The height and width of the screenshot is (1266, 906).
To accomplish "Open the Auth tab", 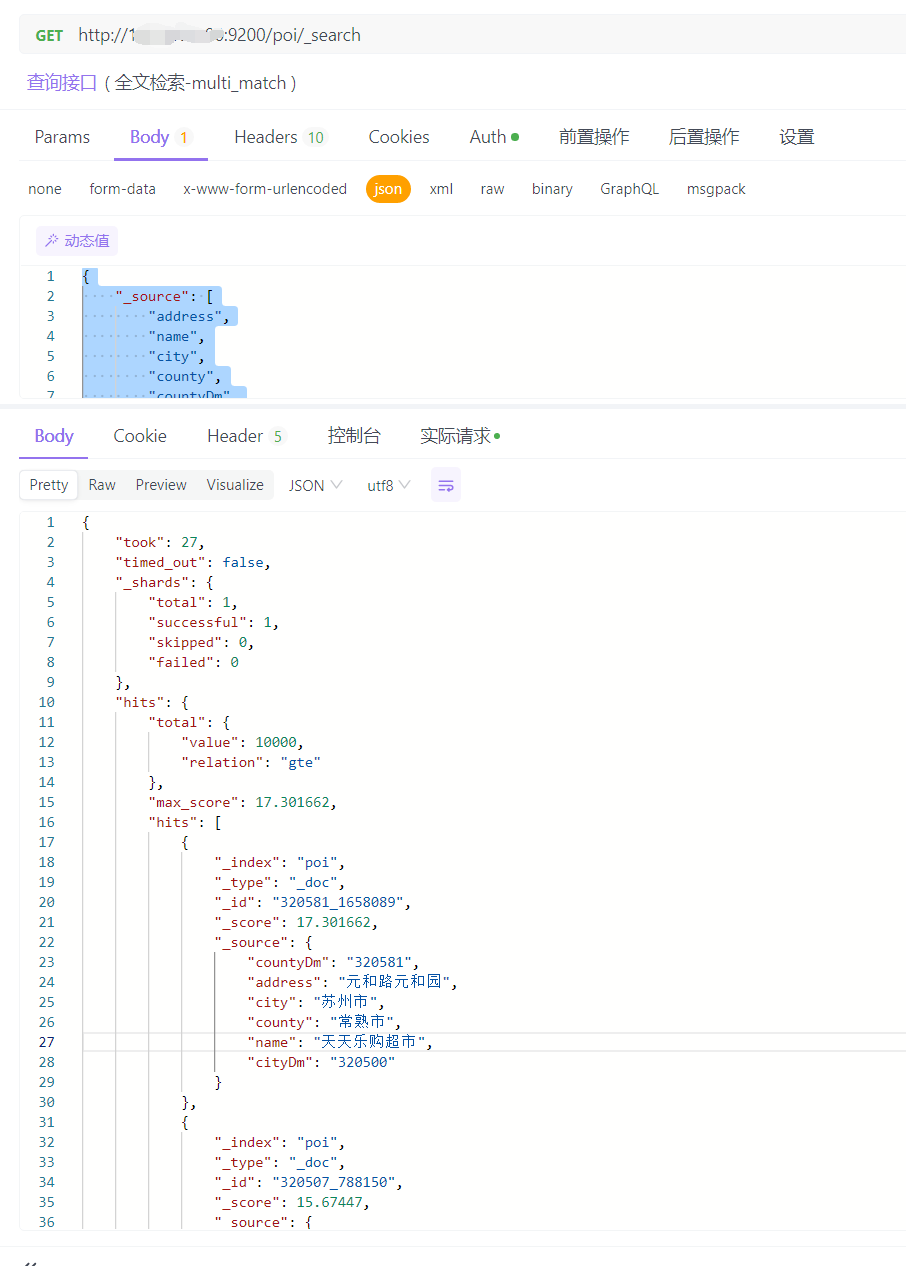I will (x=494, y=137).
